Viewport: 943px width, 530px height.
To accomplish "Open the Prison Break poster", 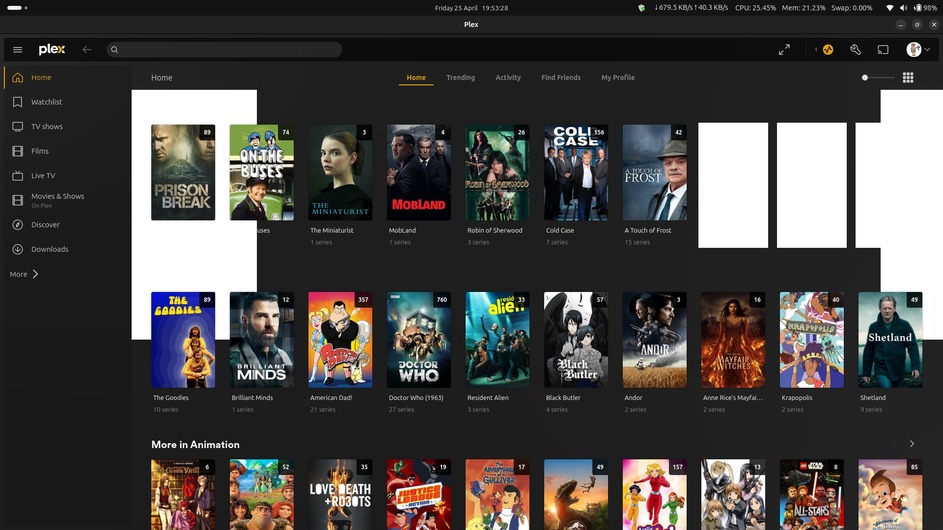I will pyautogui.click(x=183, y=172).
